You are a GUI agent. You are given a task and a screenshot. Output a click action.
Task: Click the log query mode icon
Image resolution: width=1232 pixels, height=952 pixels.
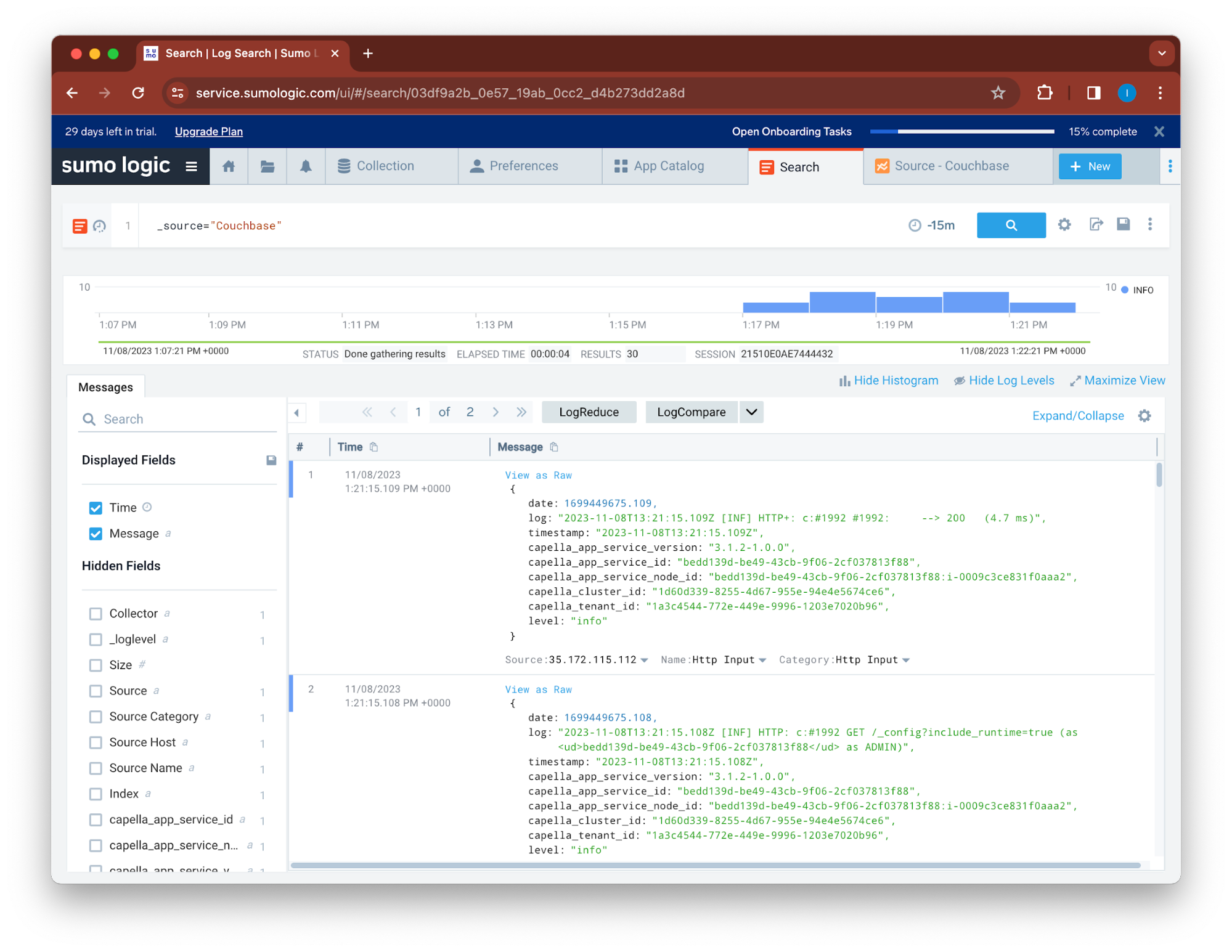coord(80,226)
